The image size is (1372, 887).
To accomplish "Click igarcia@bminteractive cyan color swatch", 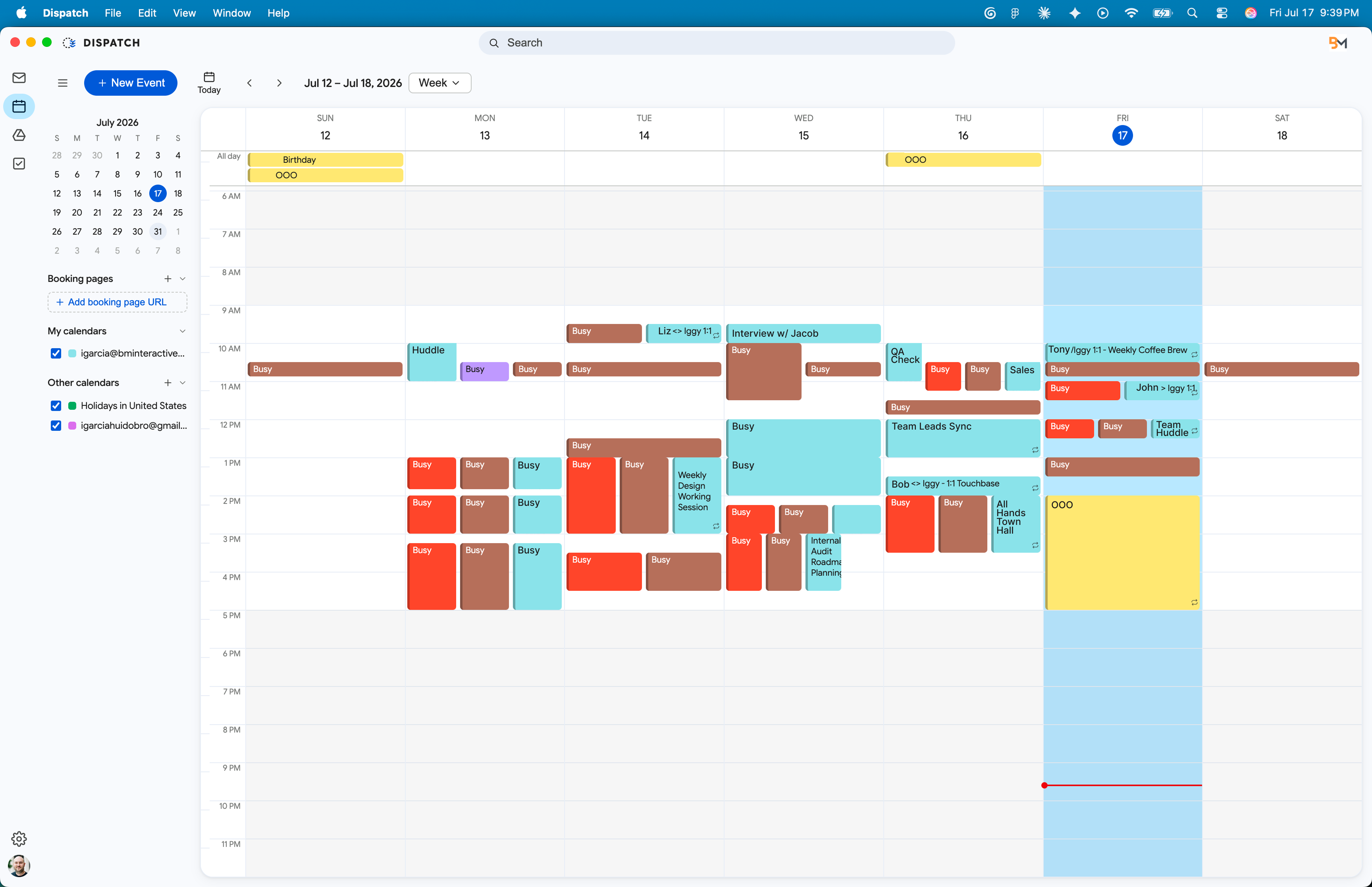I will click(72, 354).
